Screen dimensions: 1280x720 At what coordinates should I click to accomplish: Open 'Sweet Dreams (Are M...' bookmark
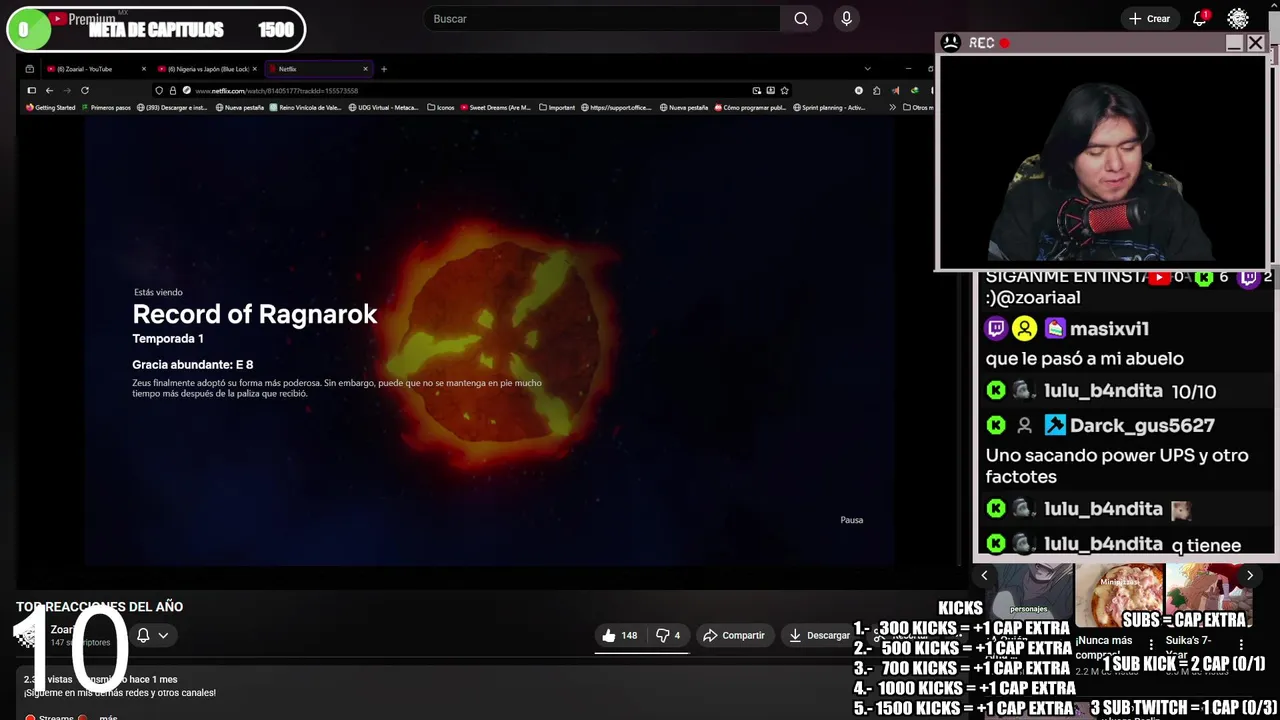496,107
